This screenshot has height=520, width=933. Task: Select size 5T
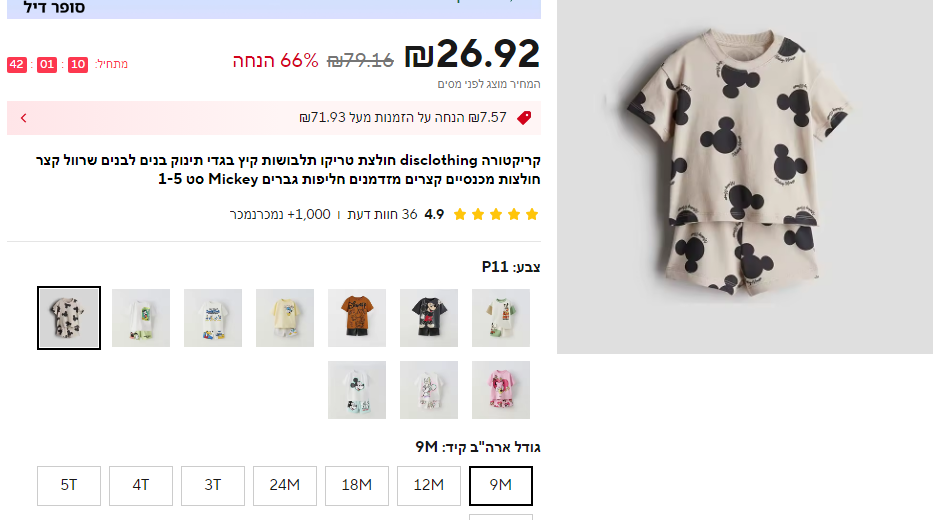[69, 486]
